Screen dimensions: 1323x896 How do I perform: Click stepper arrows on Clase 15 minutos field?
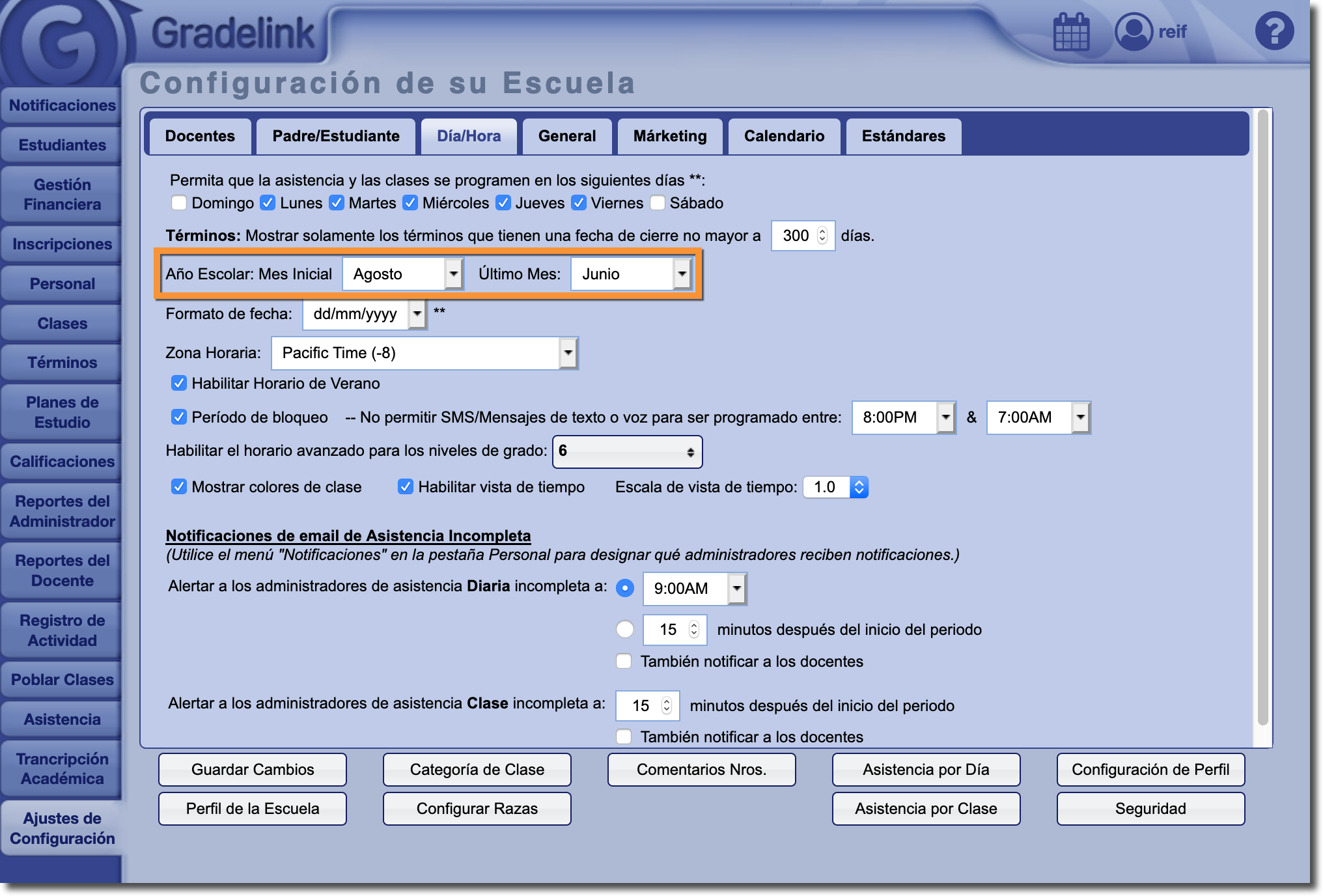coord(667,706)
